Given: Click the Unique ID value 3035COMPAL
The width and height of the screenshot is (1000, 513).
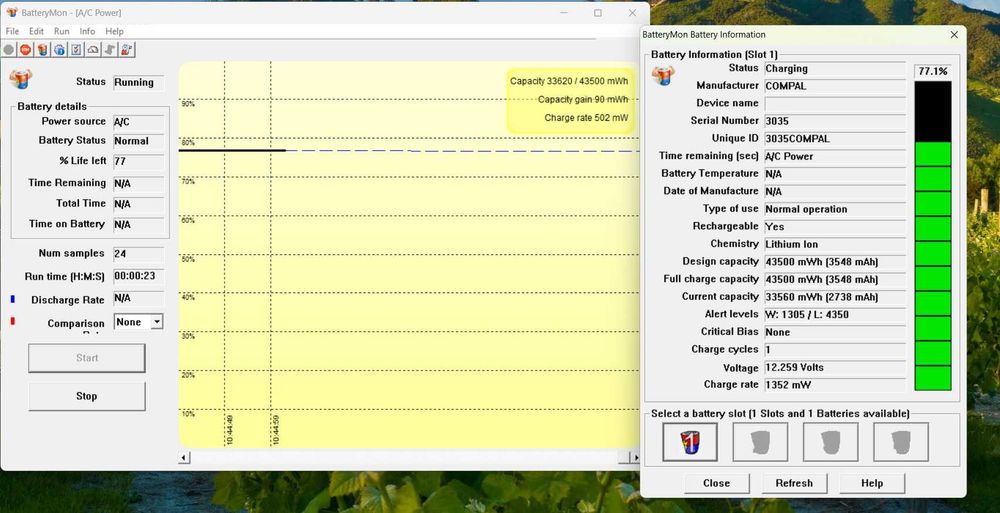Looking at the screenshot, I should (835, 138).
